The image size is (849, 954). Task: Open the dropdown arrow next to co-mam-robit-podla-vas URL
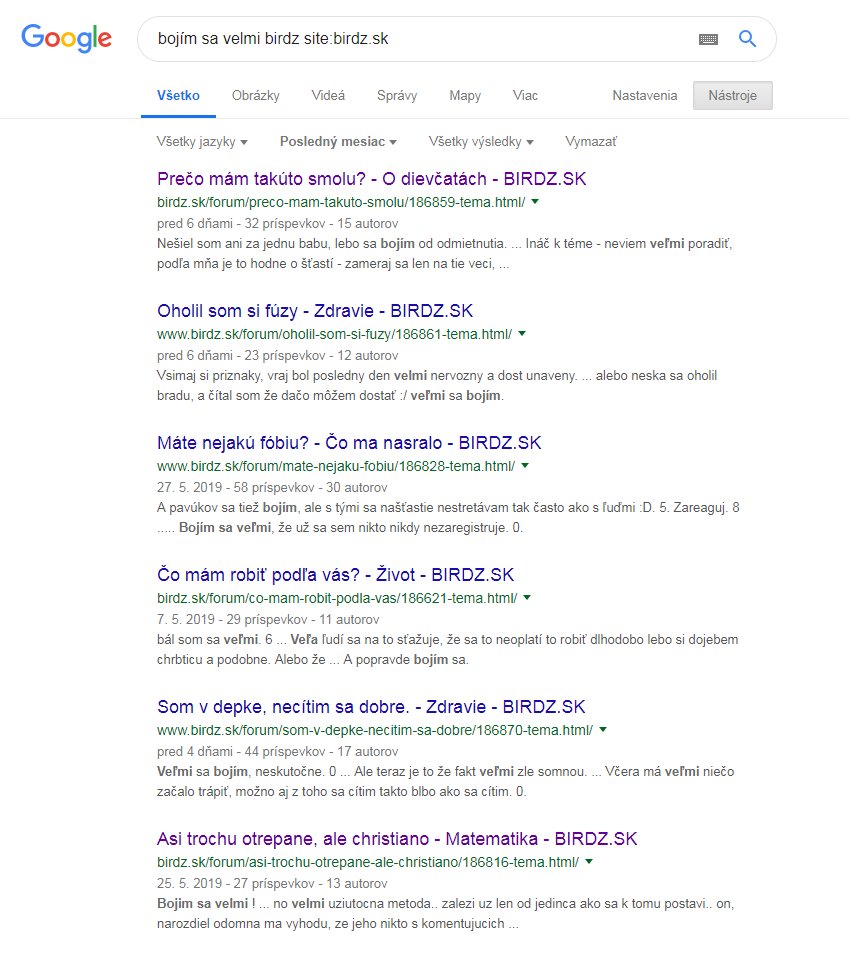coord(527,597)
